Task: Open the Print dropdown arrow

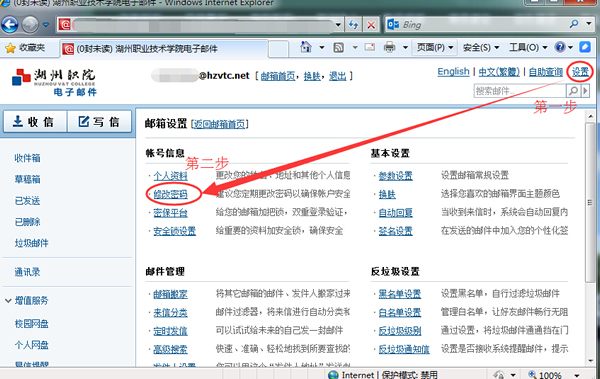Action: [405, 47]
